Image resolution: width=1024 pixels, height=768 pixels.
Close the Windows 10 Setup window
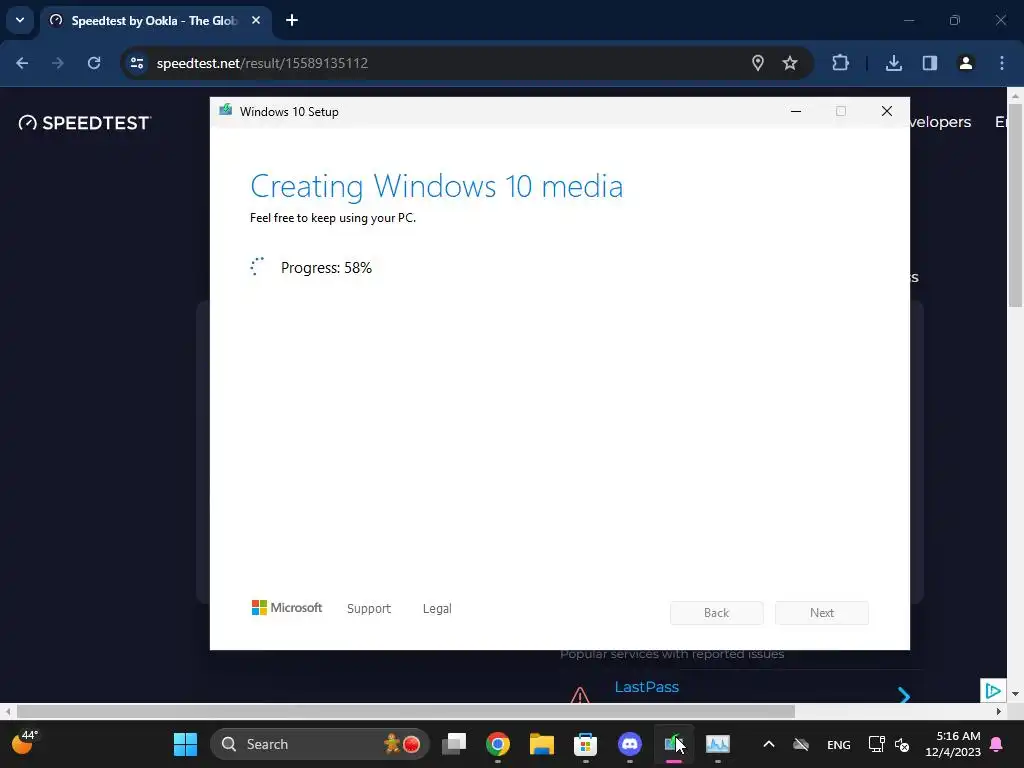click(886, 112)
